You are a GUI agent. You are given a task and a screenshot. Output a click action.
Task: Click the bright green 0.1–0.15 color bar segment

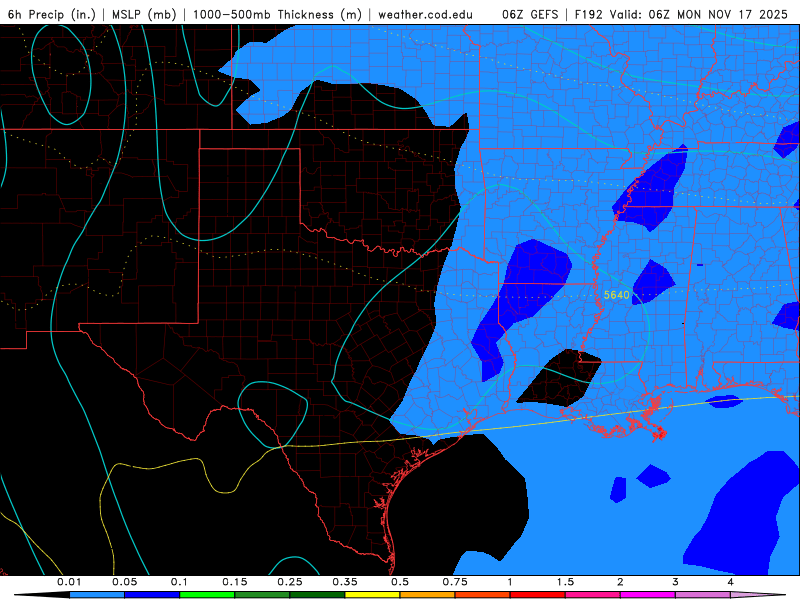[207, 595]
